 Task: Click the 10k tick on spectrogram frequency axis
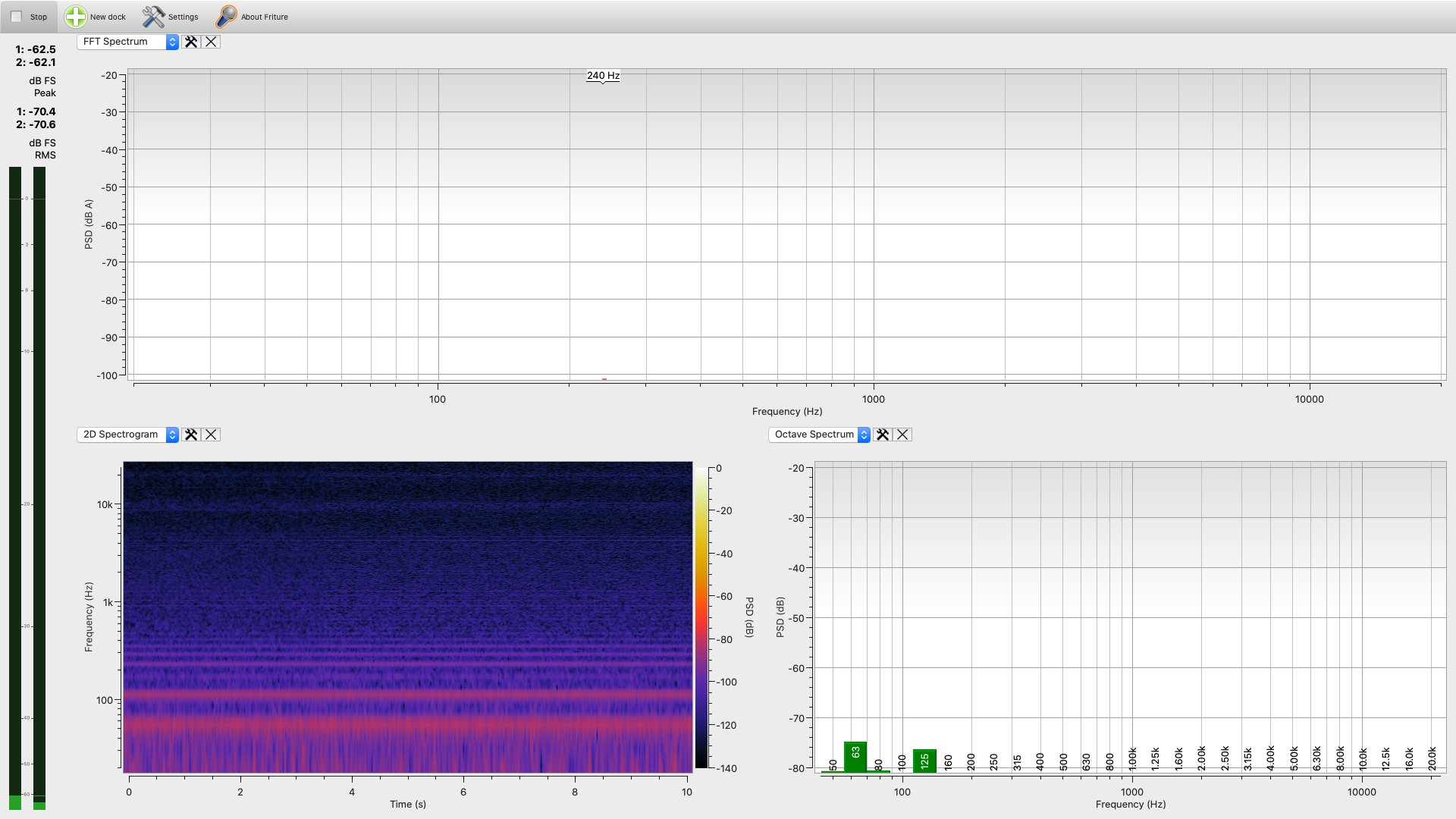[105, 504]
